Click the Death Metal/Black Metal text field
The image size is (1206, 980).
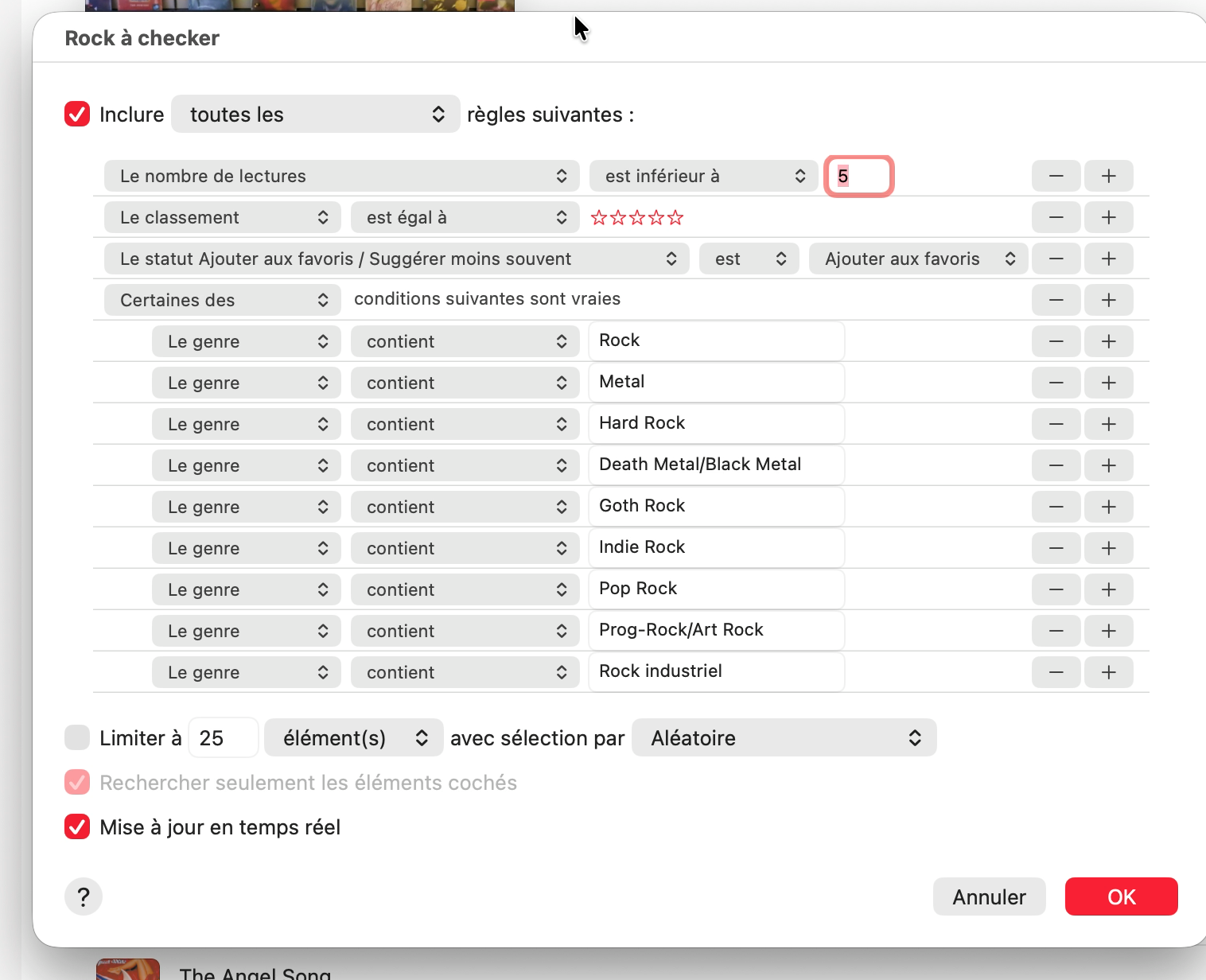point(716,465)
